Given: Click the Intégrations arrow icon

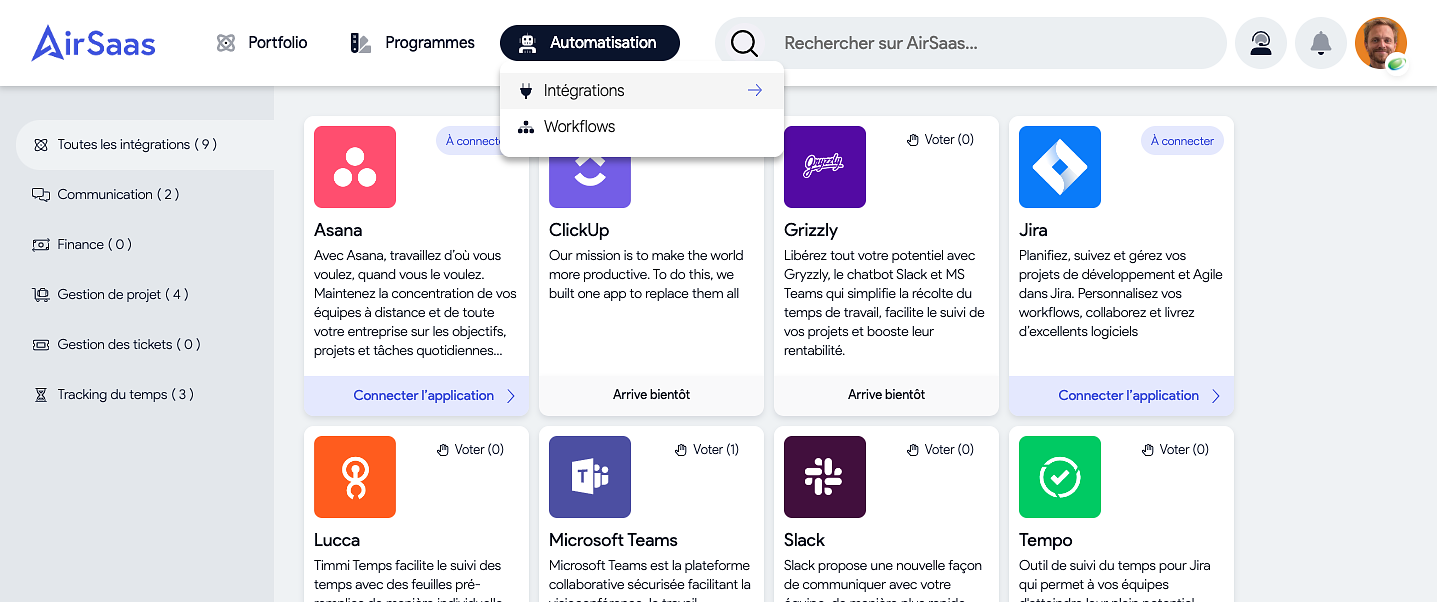Looking at the screenshot, I should coord(755,90).
